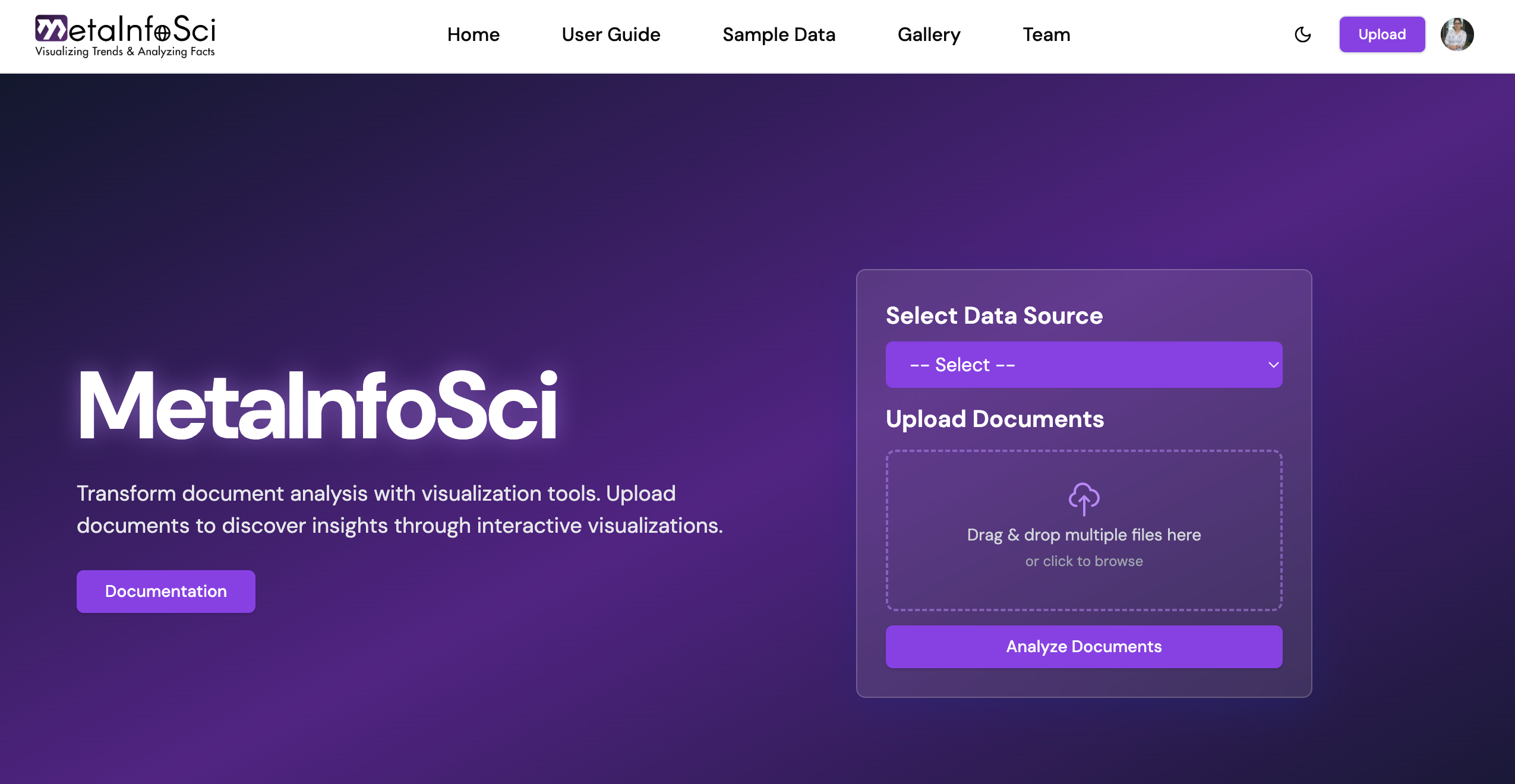Click the 'Upload Documents' heading
This screenshot has width=1515, height=784.
[x=995, y=419]
